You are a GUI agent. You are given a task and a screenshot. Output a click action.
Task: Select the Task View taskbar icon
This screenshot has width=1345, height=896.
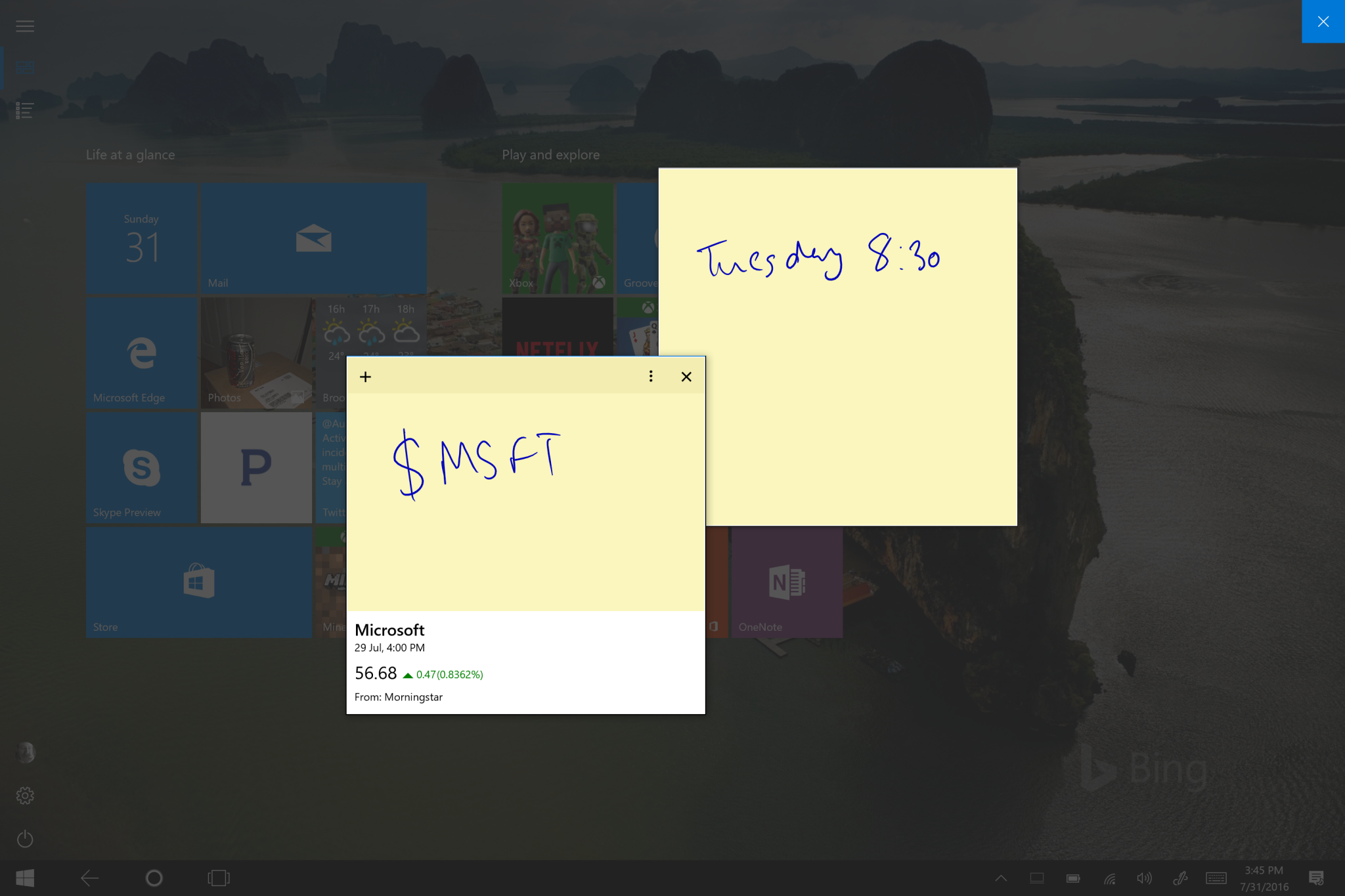[x=218, y=878]
